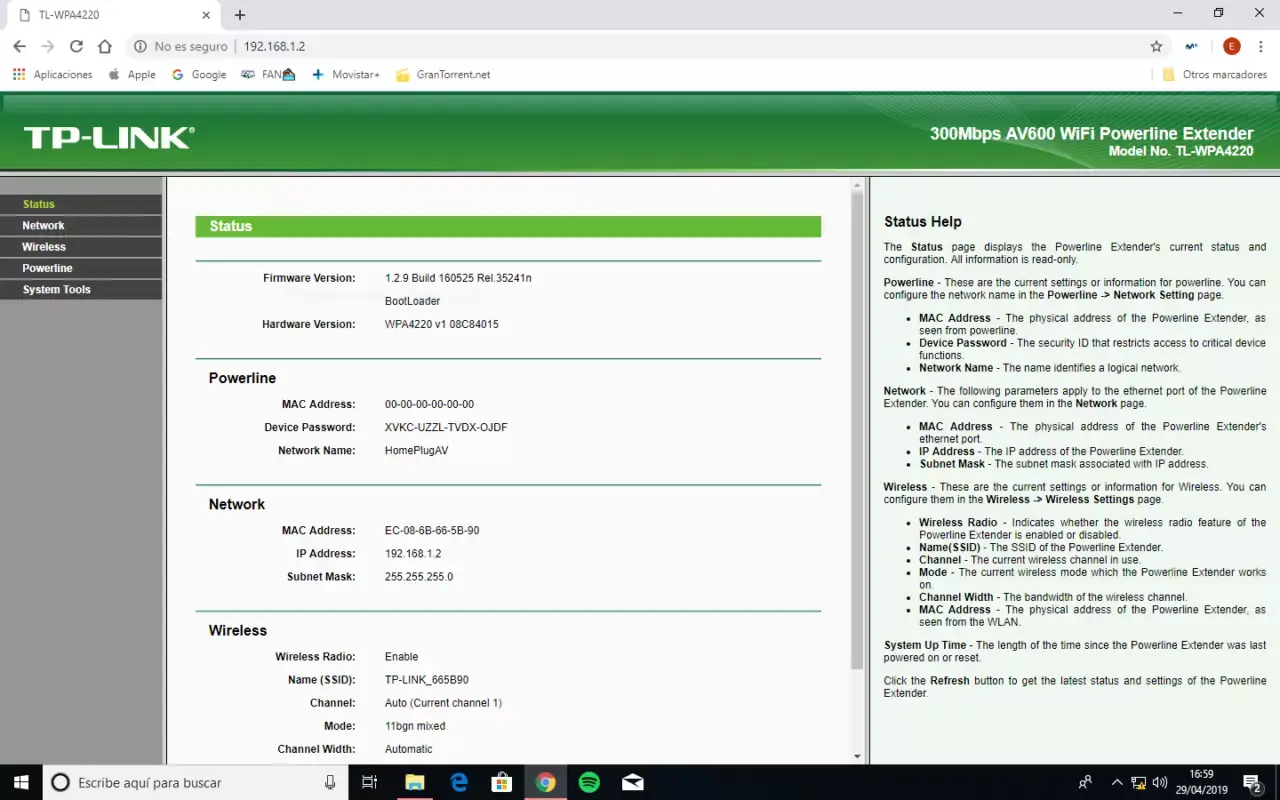Open the Otros marcadores folder
The height and width of the screenshot is (800, 1280).
[1214, 74]
